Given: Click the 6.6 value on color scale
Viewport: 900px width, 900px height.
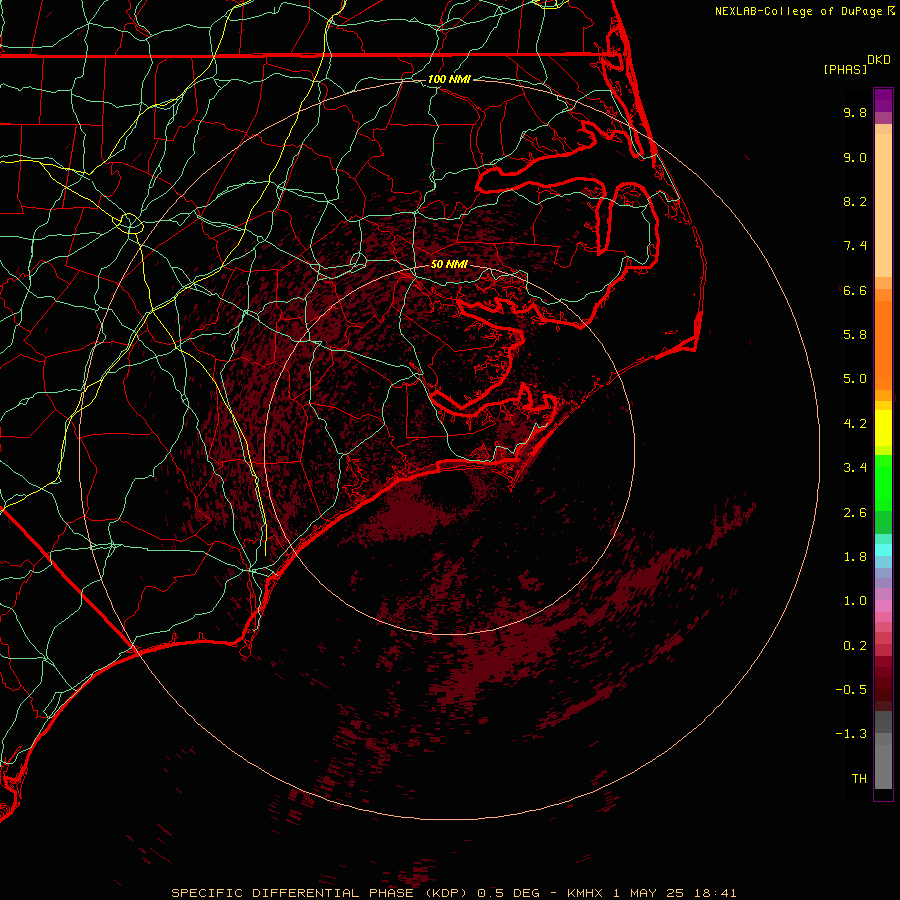Looking at the screenshot, I should [x=855, y=290].
